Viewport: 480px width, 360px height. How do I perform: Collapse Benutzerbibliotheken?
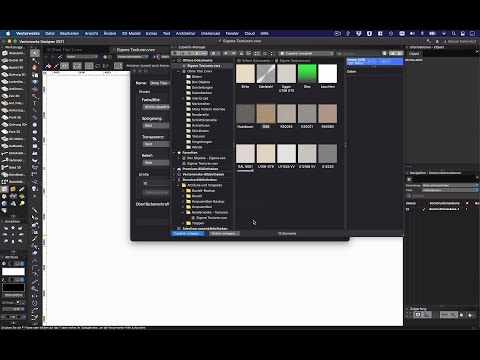(174, 180)
